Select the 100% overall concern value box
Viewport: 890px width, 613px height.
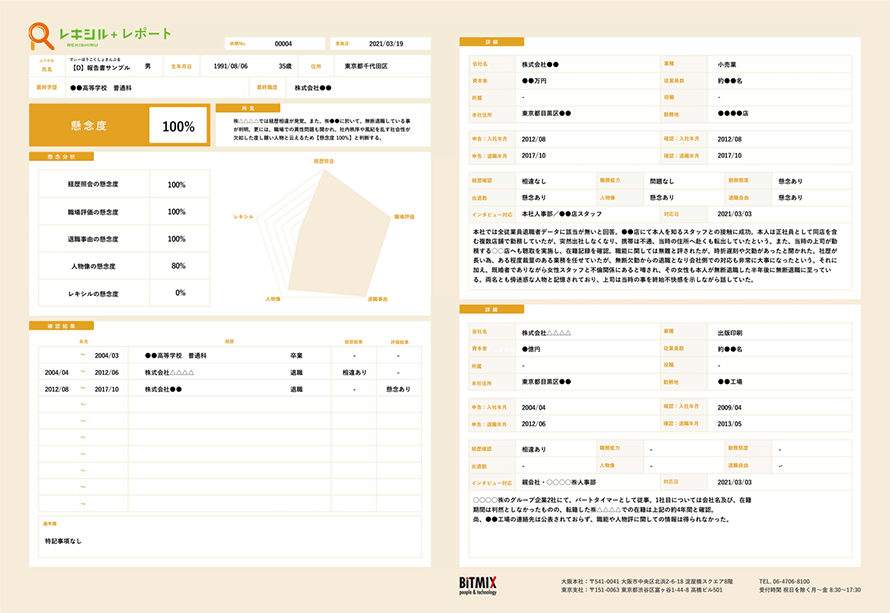[178, 127]
